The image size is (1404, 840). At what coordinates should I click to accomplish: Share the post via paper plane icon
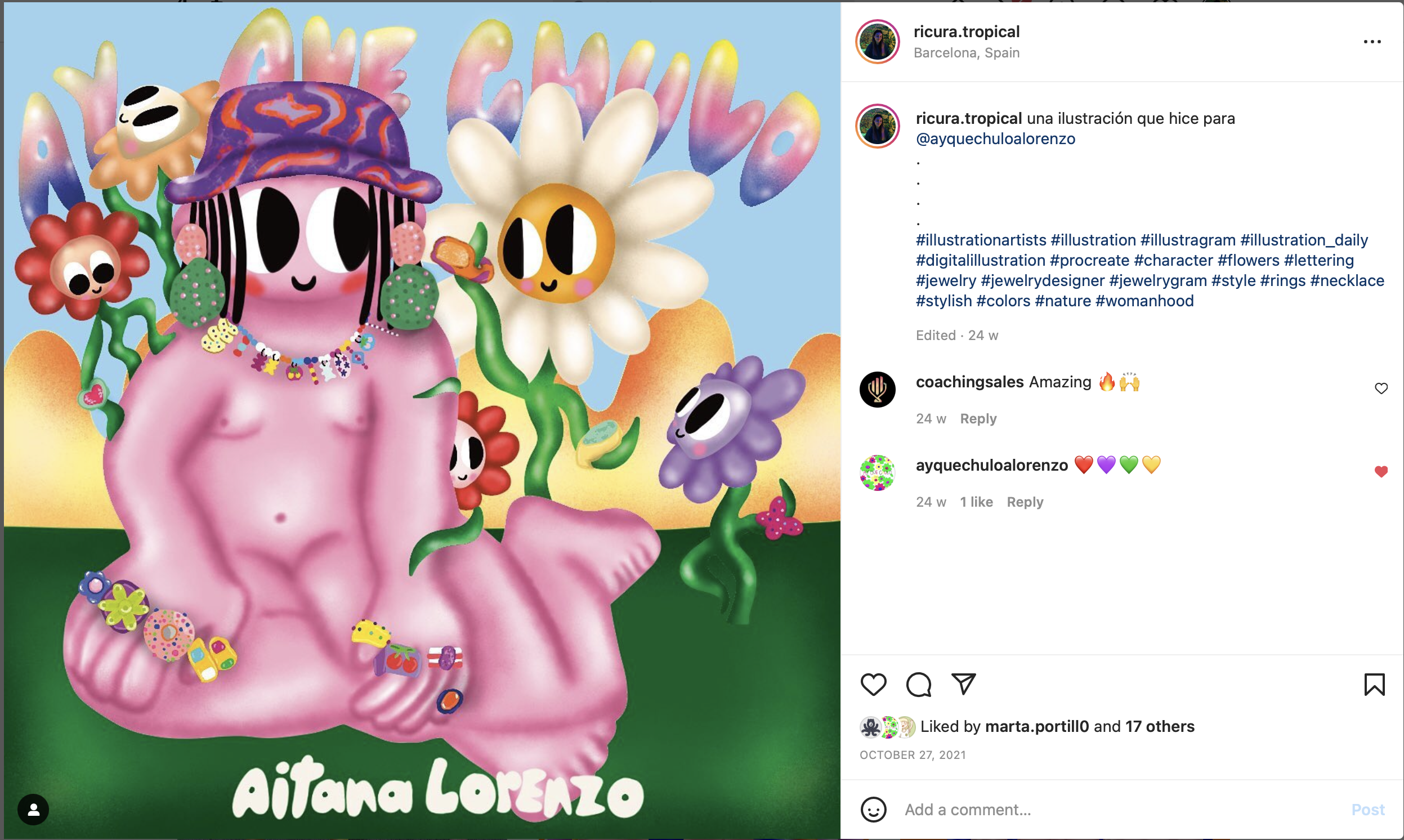(x=963, y=685)
